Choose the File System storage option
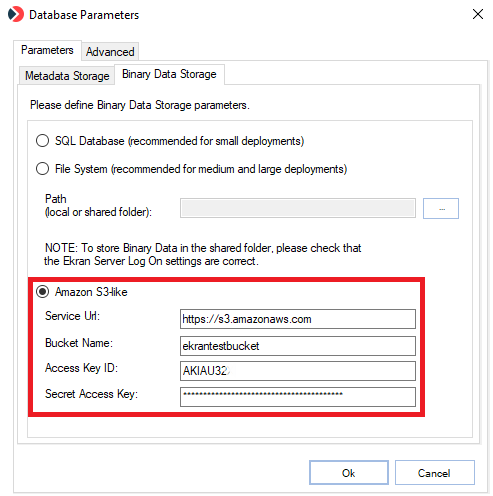Screen dimensions: 493x496 coord(42,169)
